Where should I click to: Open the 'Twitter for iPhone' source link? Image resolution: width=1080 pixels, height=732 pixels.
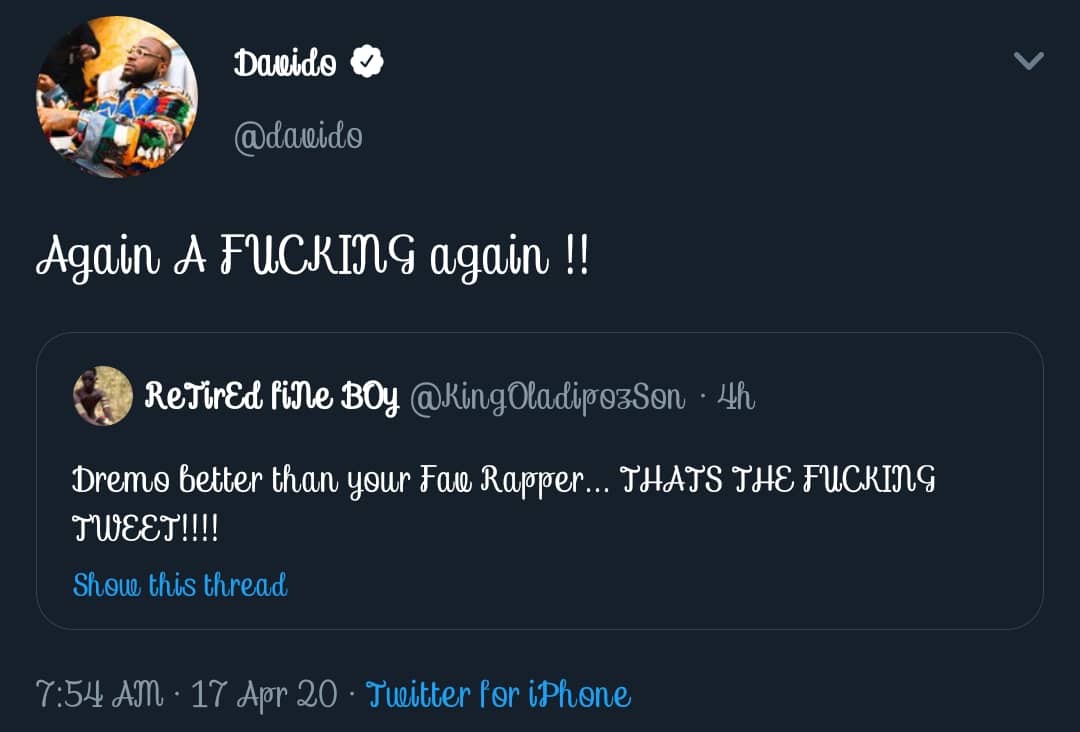[498, 694]
